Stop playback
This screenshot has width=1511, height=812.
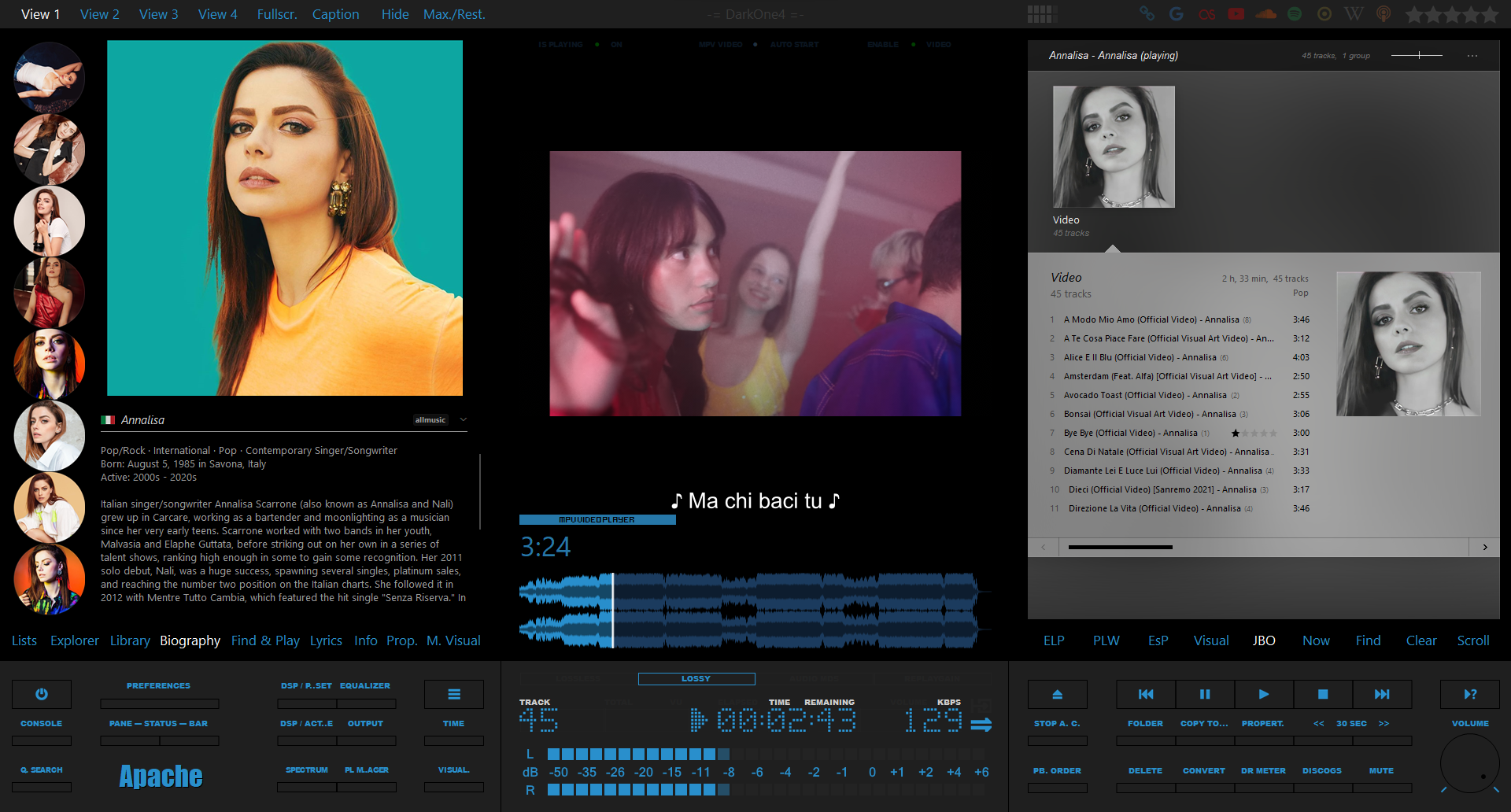point(1323,694)
